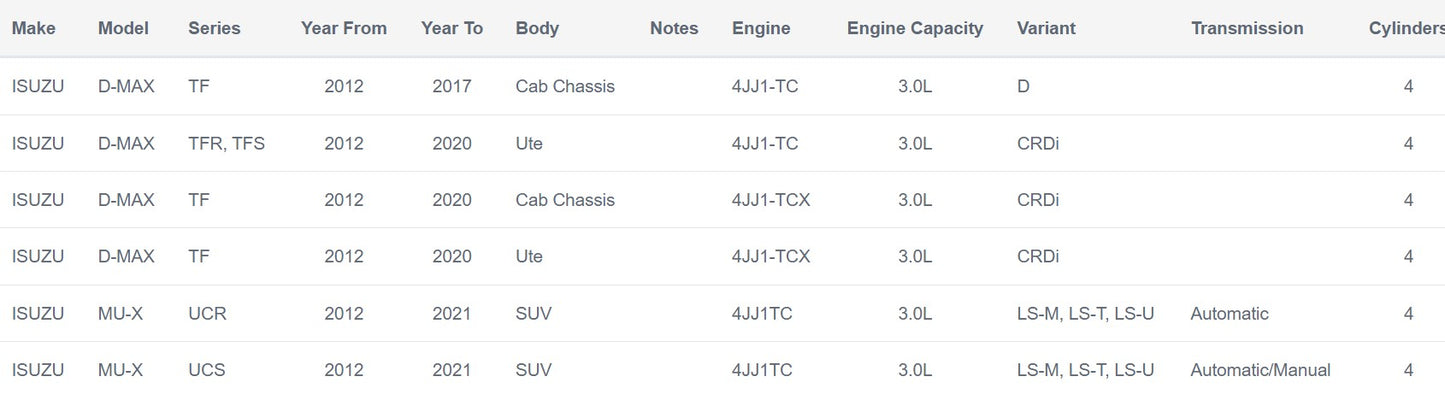Click the Engine Capacity column header
The width and height of the screenshot is (1445, 406).
915,28
